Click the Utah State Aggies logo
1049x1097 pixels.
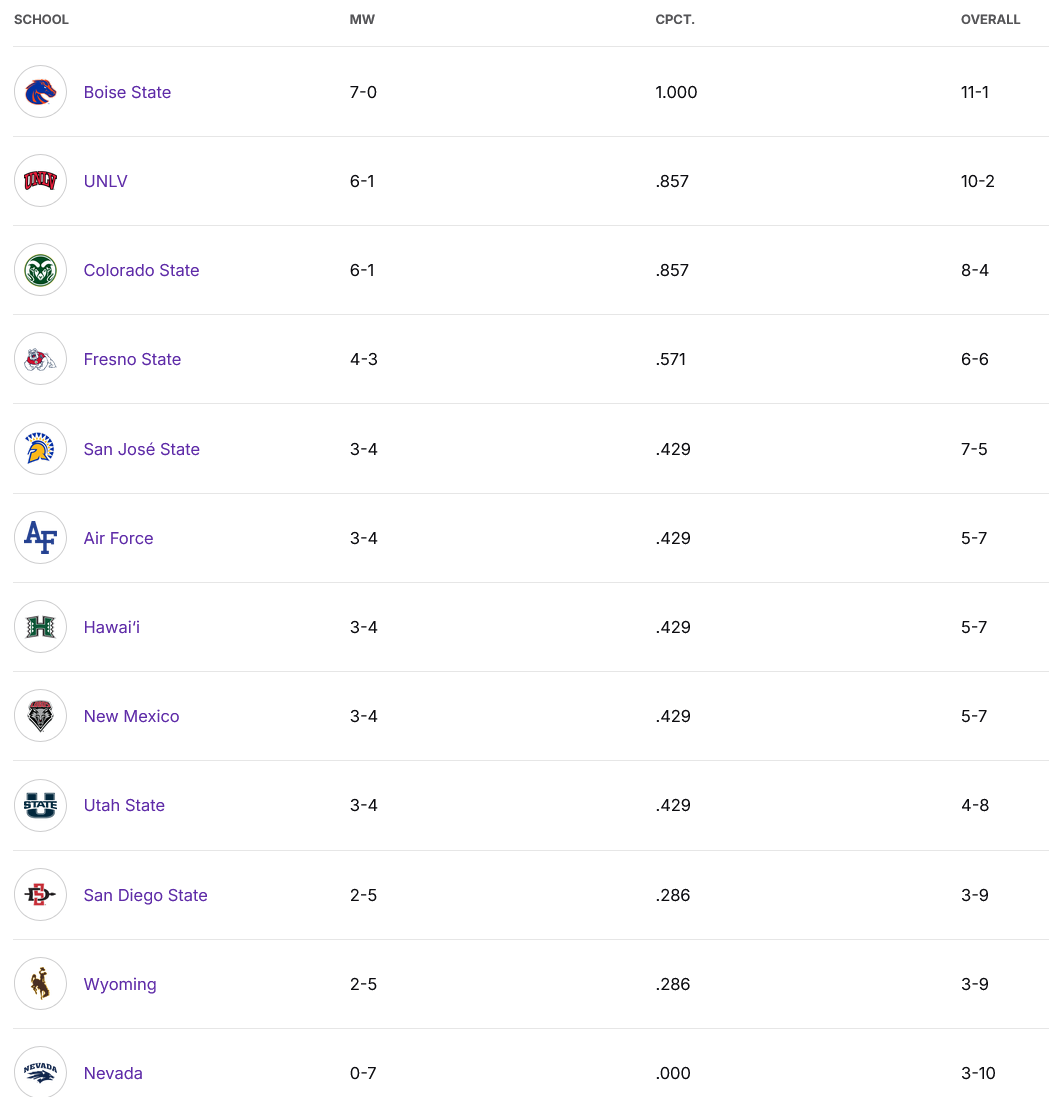[x=40, y=805]
